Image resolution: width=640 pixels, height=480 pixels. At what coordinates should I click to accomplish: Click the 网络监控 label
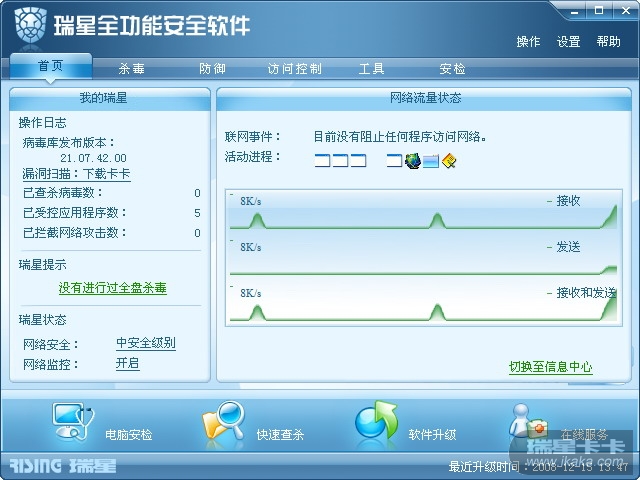click(x=50, y=364)
